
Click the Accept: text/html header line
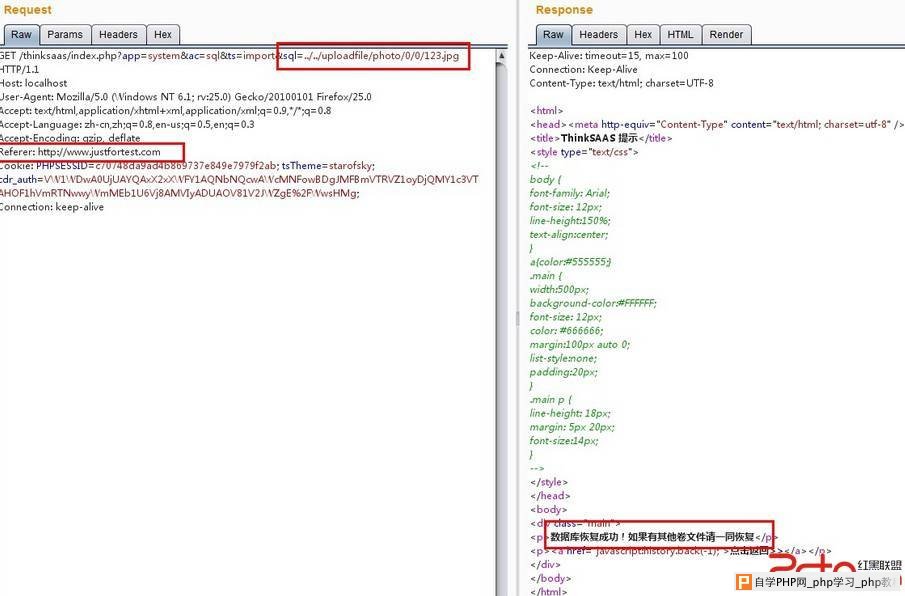coord(166,111)
